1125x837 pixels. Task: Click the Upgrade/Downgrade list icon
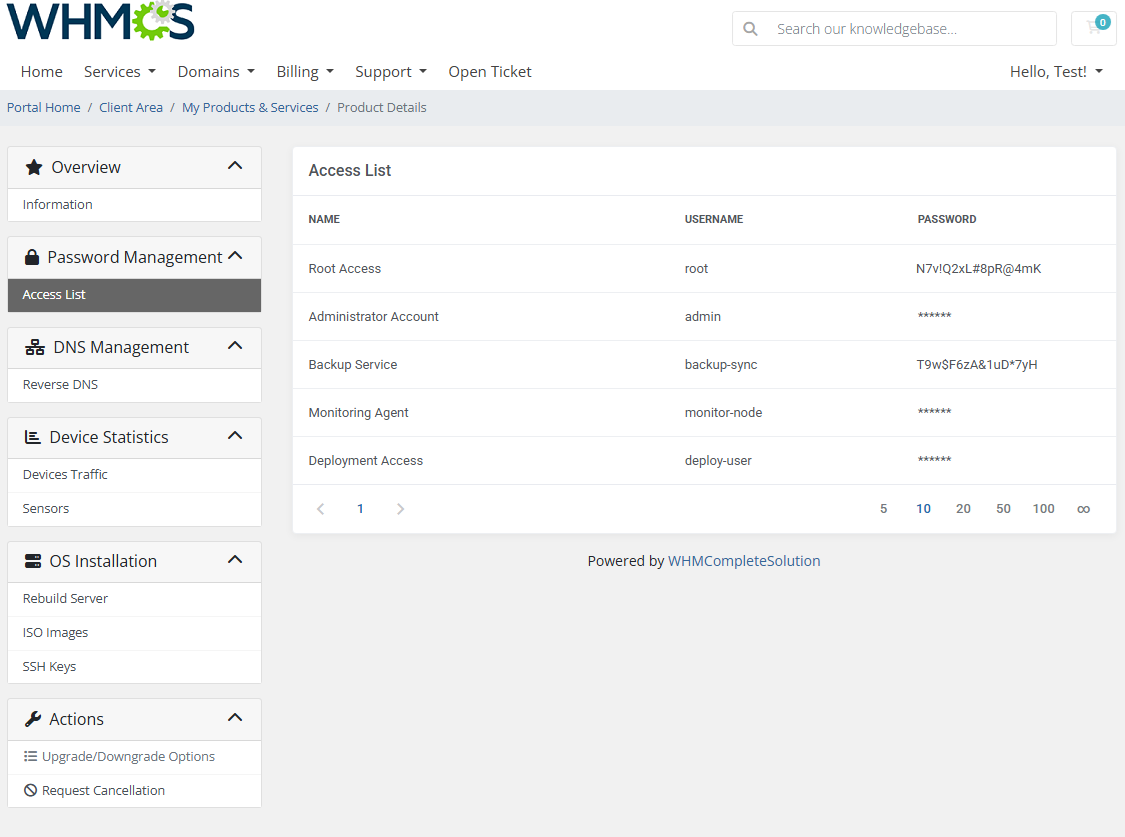coord(30,756)
